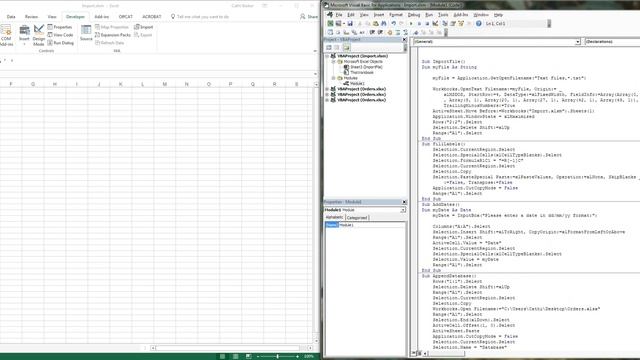Collapse the VBAProject (Import.xlsm) node
Image resolution: width=640 pixels, height=360 pixels.
click(x=327, y=56)
